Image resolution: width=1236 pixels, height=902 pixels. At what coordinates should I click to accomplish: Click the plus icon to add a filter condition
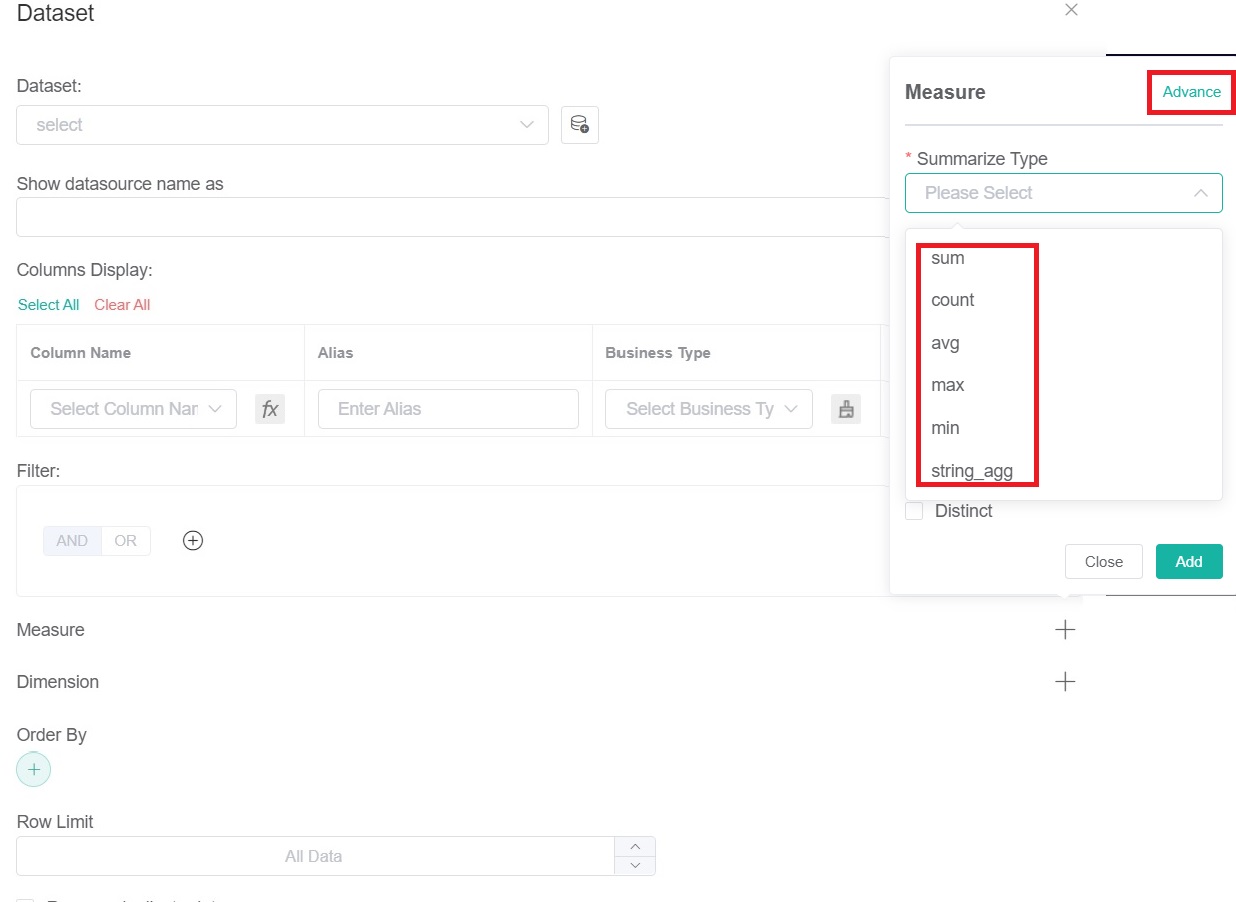192,540
